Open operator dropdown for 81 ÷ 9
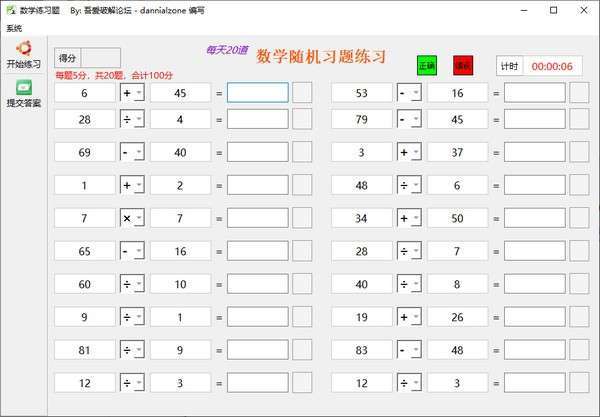The height and width of the screenshot is (417, 600). [x=132, y=350]
